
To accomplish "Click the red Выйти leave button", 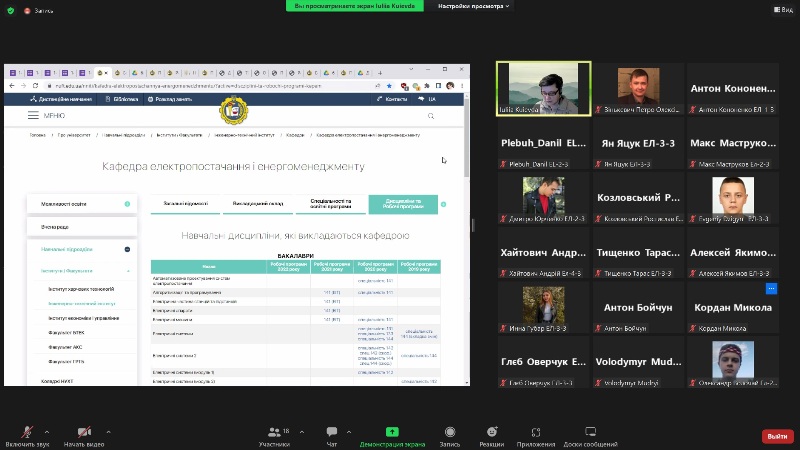I will 776,436.
